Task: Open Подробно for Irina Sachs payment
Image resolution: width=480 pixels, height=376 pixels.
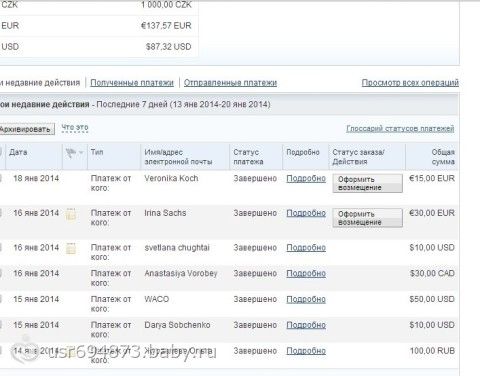Action: point(306,213)
